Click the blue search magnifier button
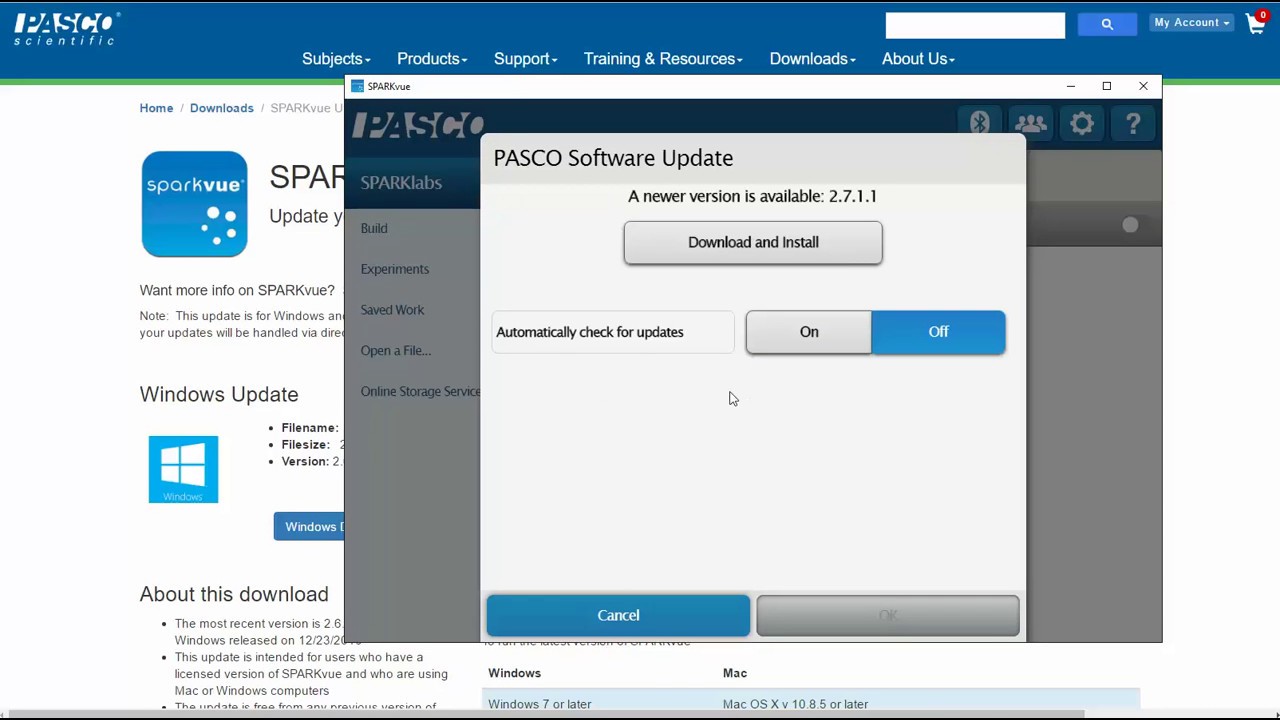Screen dimensions: 1280x720 [x=1107, y=24]
